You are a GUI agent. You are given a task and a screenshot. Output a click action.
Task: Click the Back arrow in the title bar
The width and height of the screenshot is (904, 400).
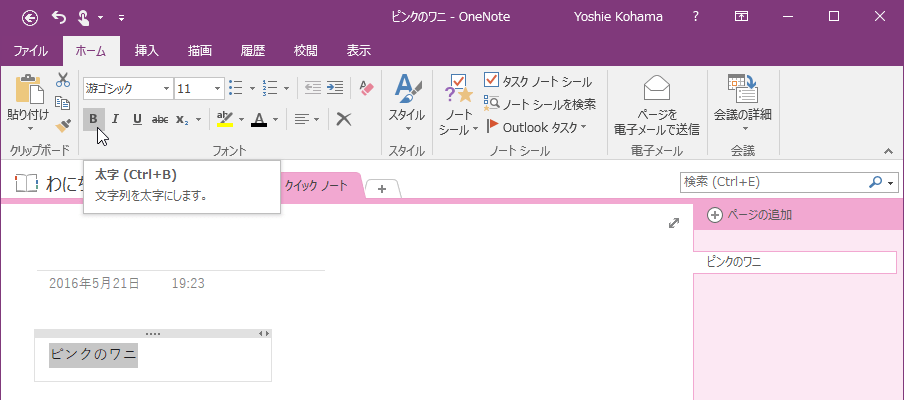(x=30, y=17)
